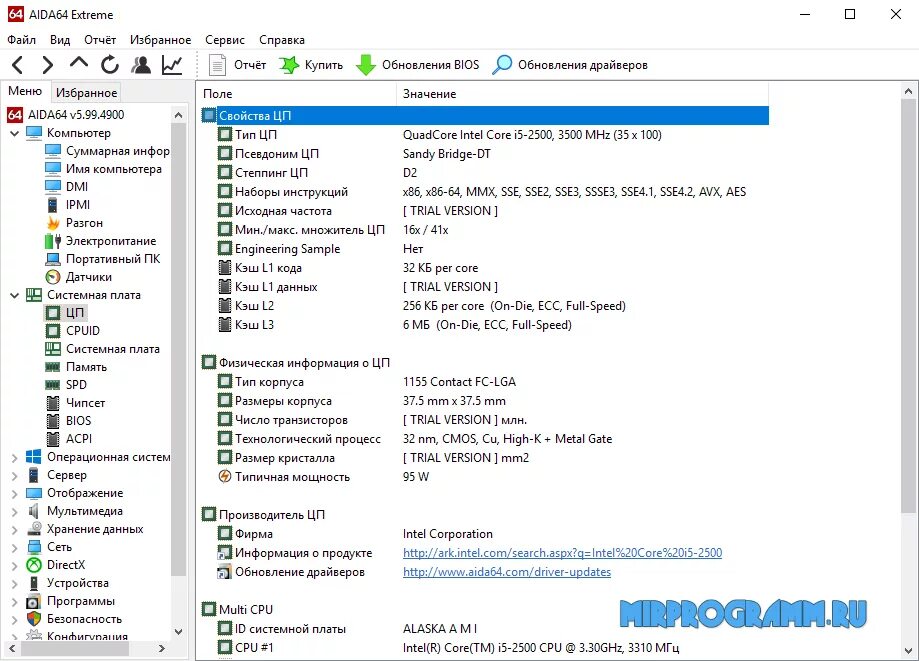Select the Типичная мощность row
919x661 pixels.
[x=485, y=477]
